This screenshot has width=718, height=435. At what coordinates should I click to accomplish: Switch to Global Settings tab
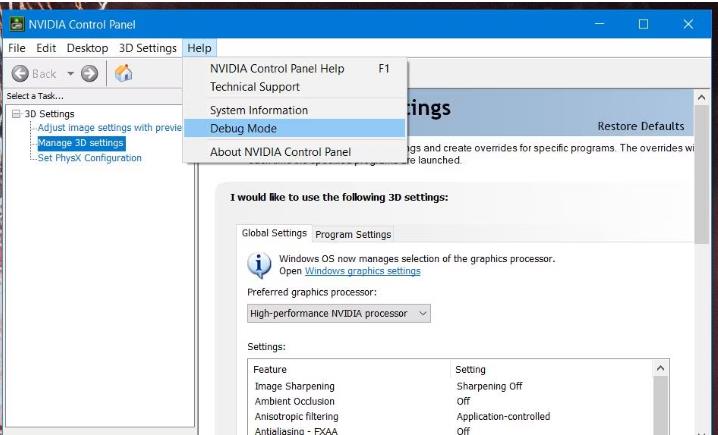coord(274,233)
